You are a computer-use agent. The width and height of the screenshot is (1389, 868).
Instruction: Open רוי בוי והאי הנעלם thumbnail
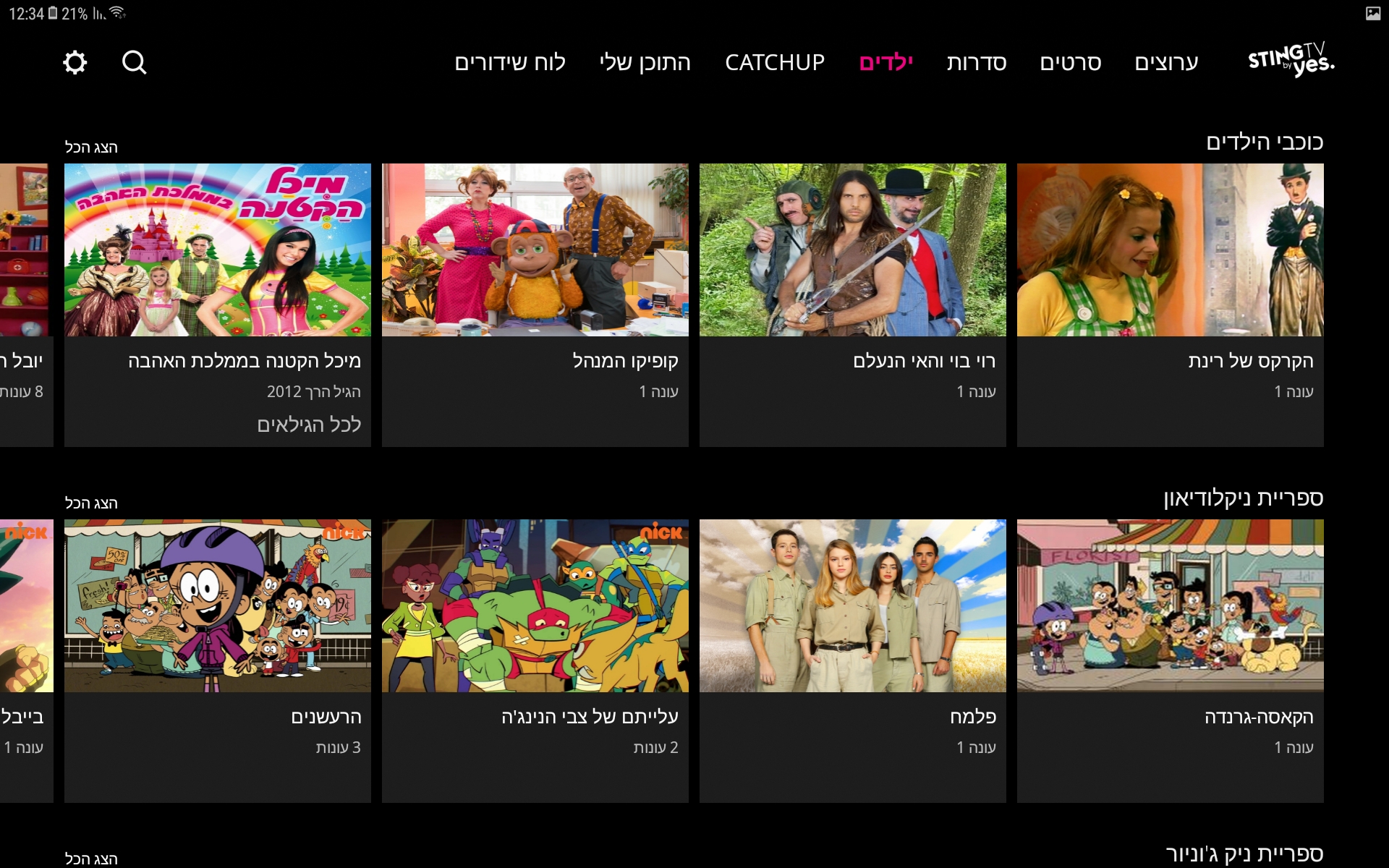(x=853, y=250)
